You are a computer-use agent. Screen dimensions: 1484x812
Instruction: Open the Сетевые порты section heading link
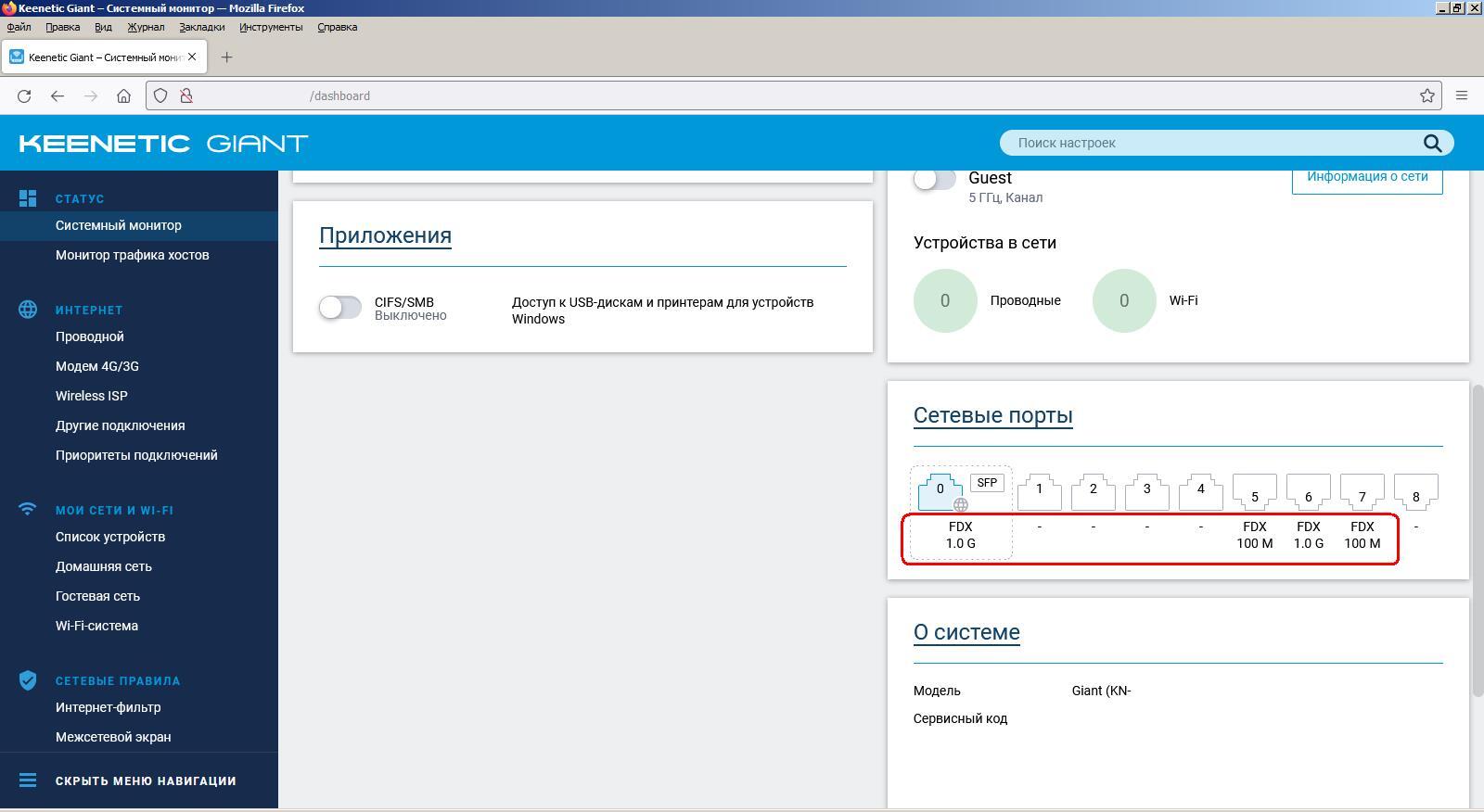(x=992, y=415)
